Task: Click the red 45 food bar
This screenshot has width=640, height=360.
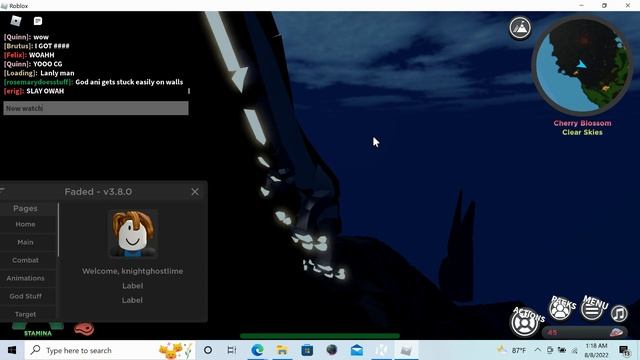Action: 584,332
